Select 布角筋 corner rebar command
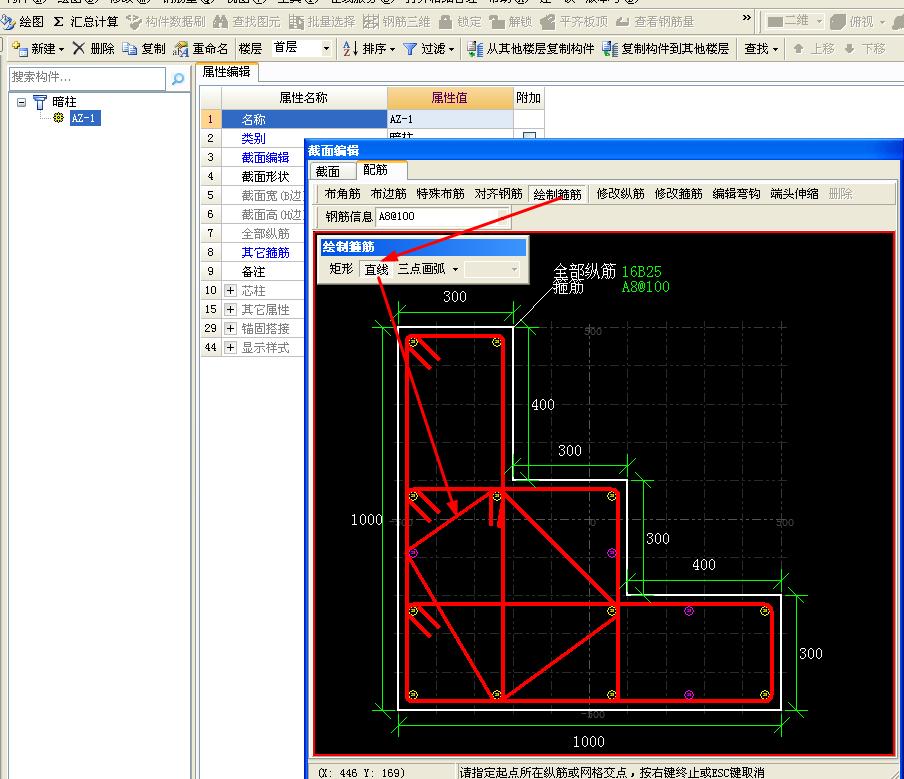The width and height of the screenshot is (904, 779). pyautogui.click(x=342, y=194)
